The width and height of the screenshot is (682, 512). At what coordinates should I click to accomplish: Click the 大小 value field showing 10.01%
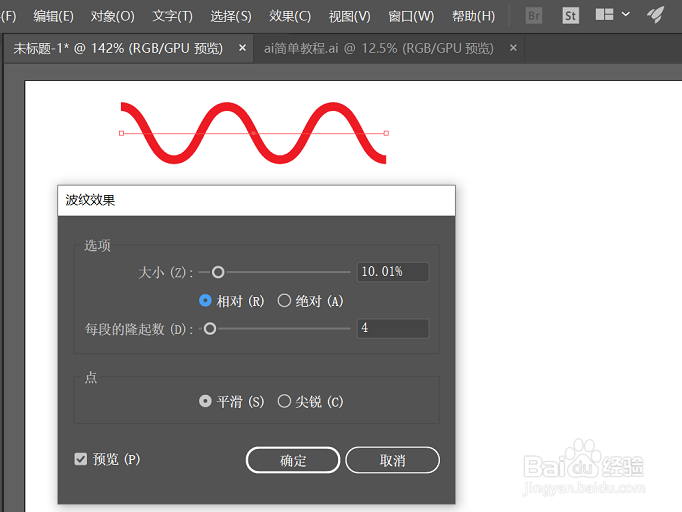tap(393, 272)
